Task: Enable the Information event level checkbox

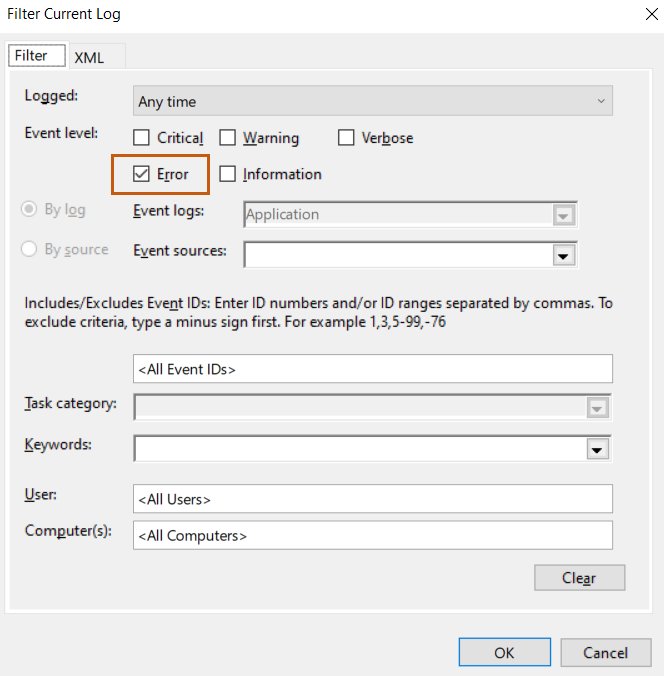Action: point(228,174)
